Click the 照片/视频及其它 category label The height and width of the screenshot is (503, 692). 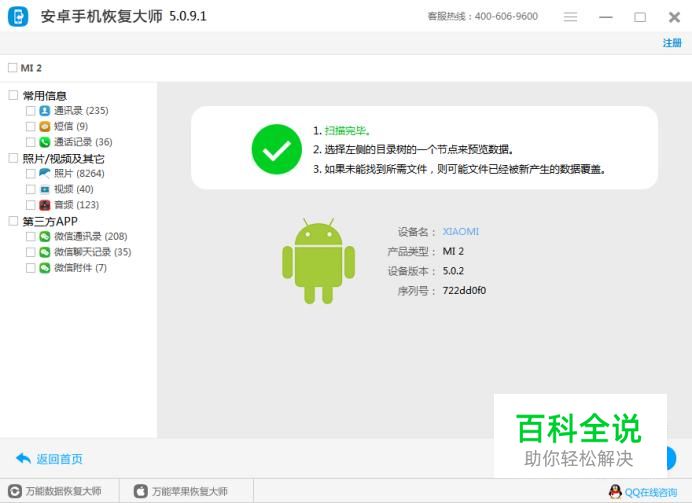pos(64,158)
